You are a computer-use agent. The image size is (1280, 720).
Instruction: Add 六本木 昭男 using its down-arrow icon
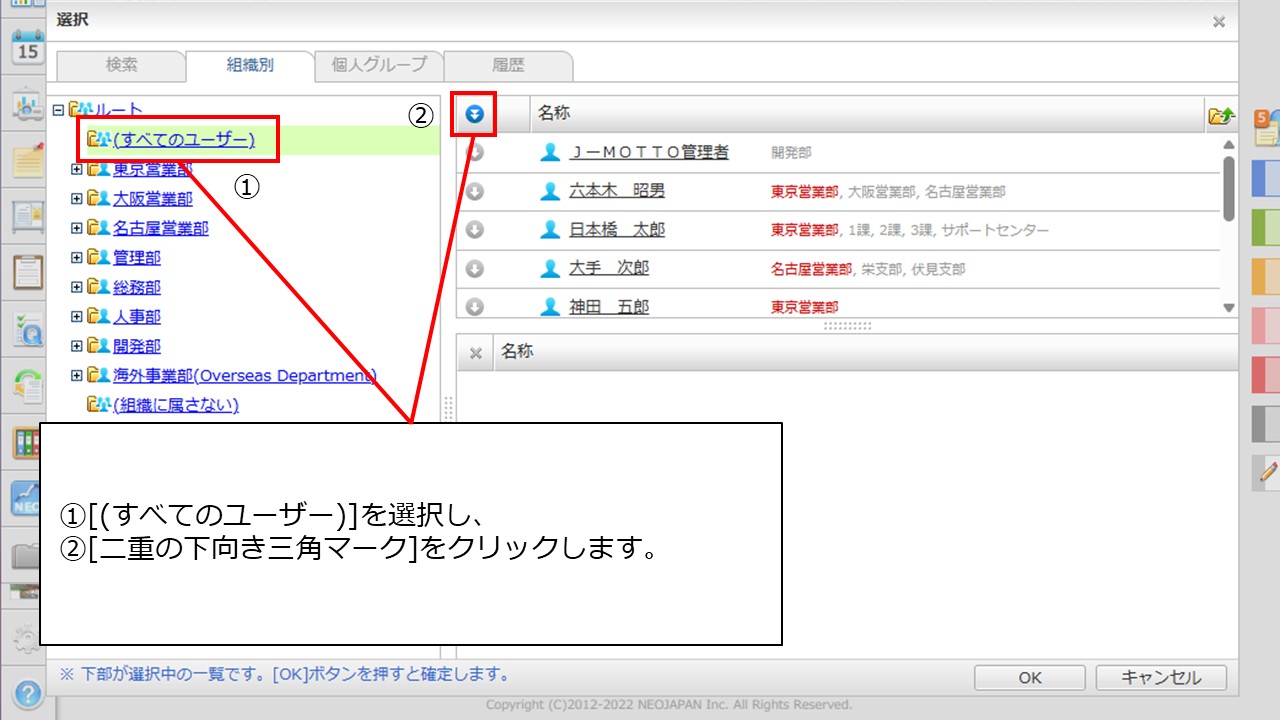point(475,191)
